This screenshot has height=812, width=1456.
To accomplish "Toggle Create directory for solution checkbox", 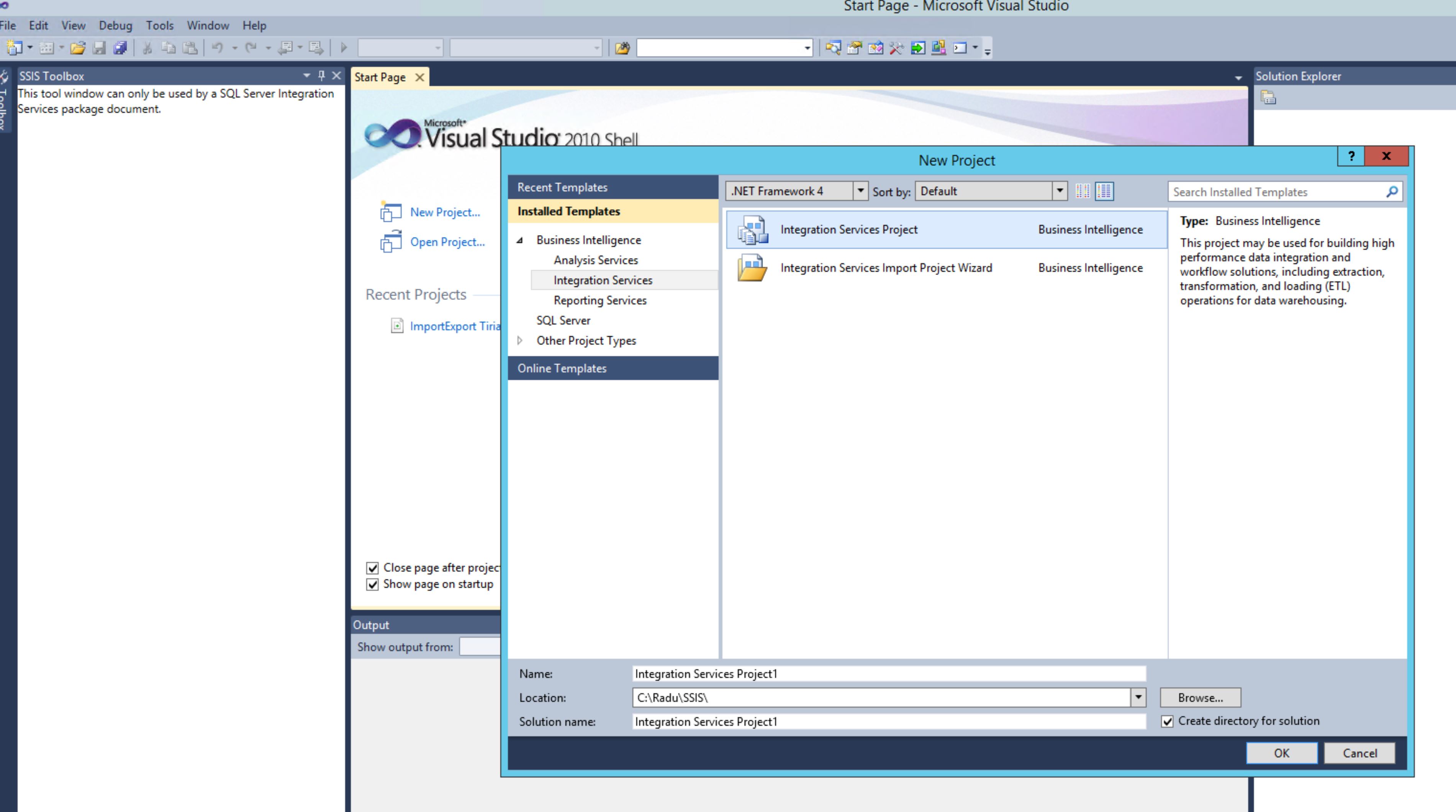I will (1167, 722).
